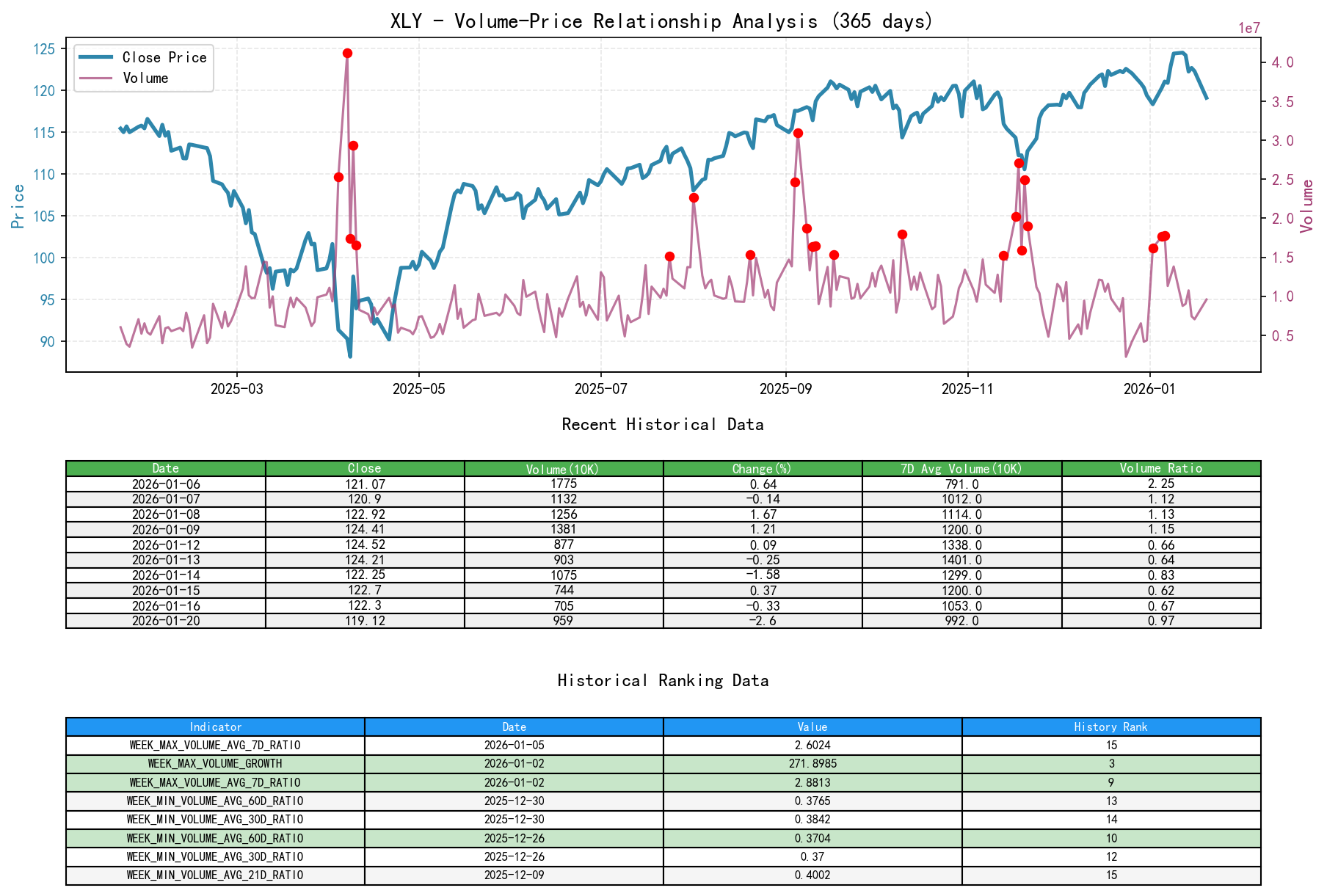Select the Historical Ranking Data heading
Image resolution: width=1327 pixels, height=896 pixels.
point(663,680)
